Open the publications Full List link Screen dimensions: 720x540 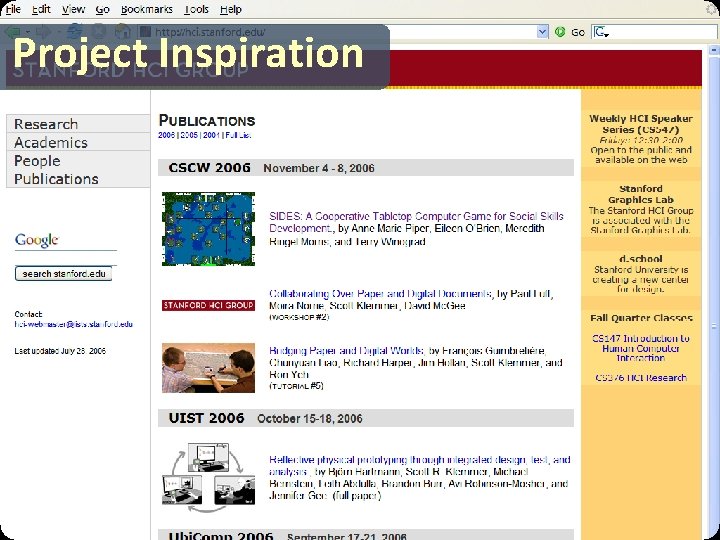click(238, 135)
